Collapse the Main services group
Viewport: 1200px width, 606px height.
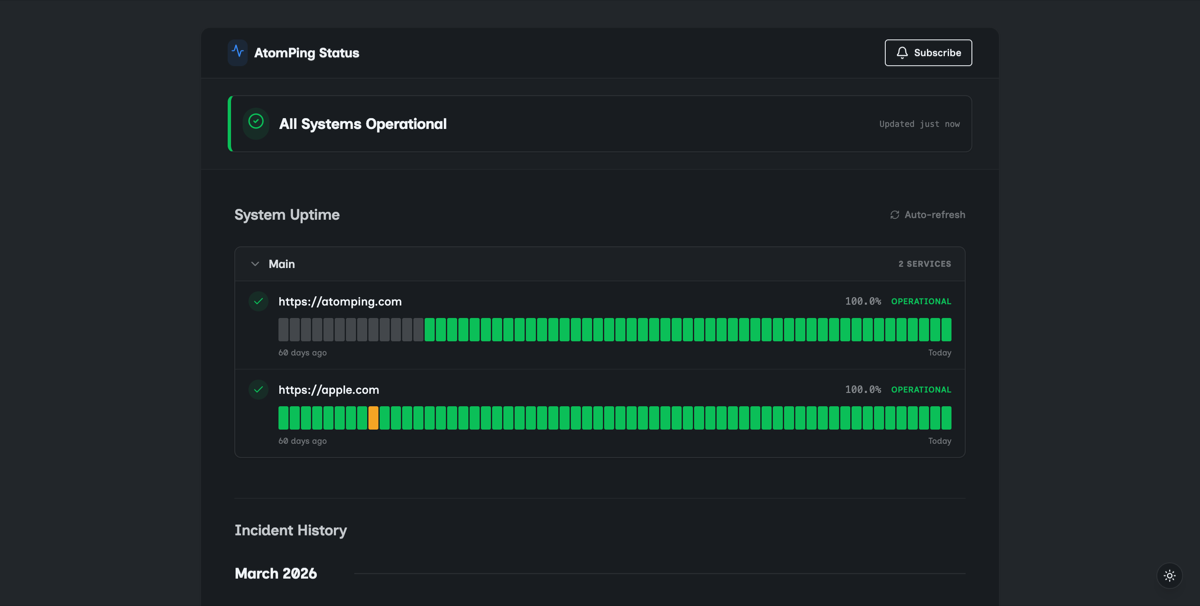pos(256,263)
